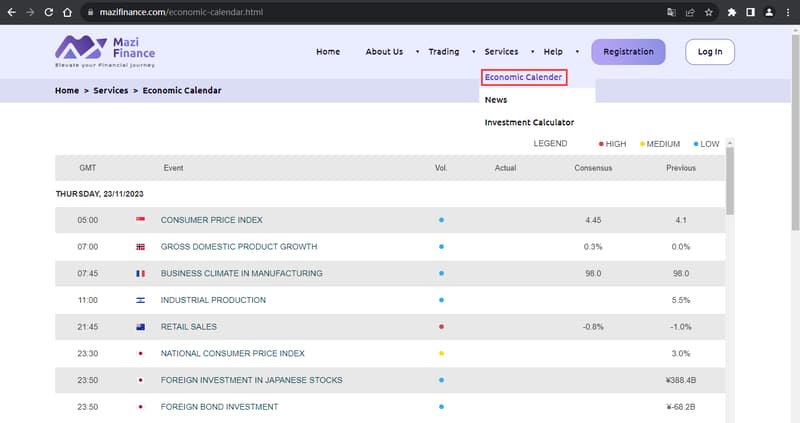Open the browser profile avatar icon
The width and height of the screenshot is (800, 423).
[x=769, y=12]
